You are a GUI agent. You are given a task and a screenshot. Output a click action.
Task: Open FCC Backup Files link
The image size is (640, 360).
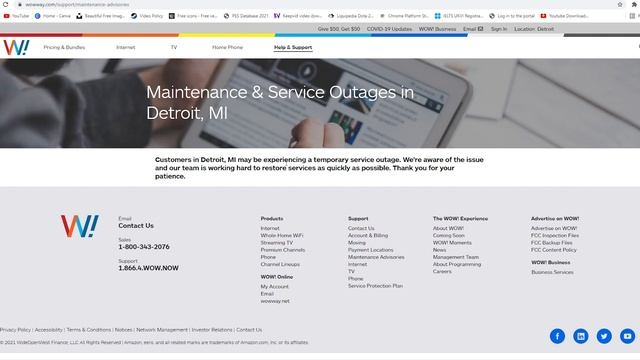coord(551,243)
